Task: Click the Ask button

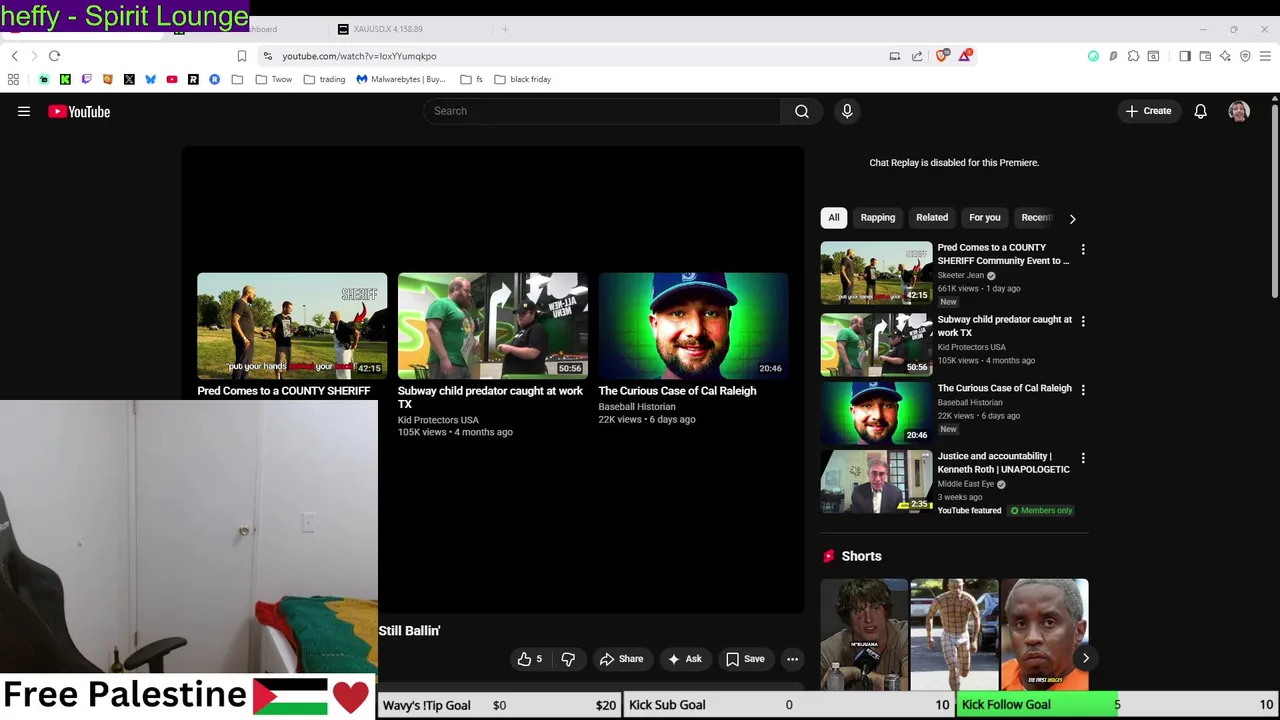Action: click(684, 659)
